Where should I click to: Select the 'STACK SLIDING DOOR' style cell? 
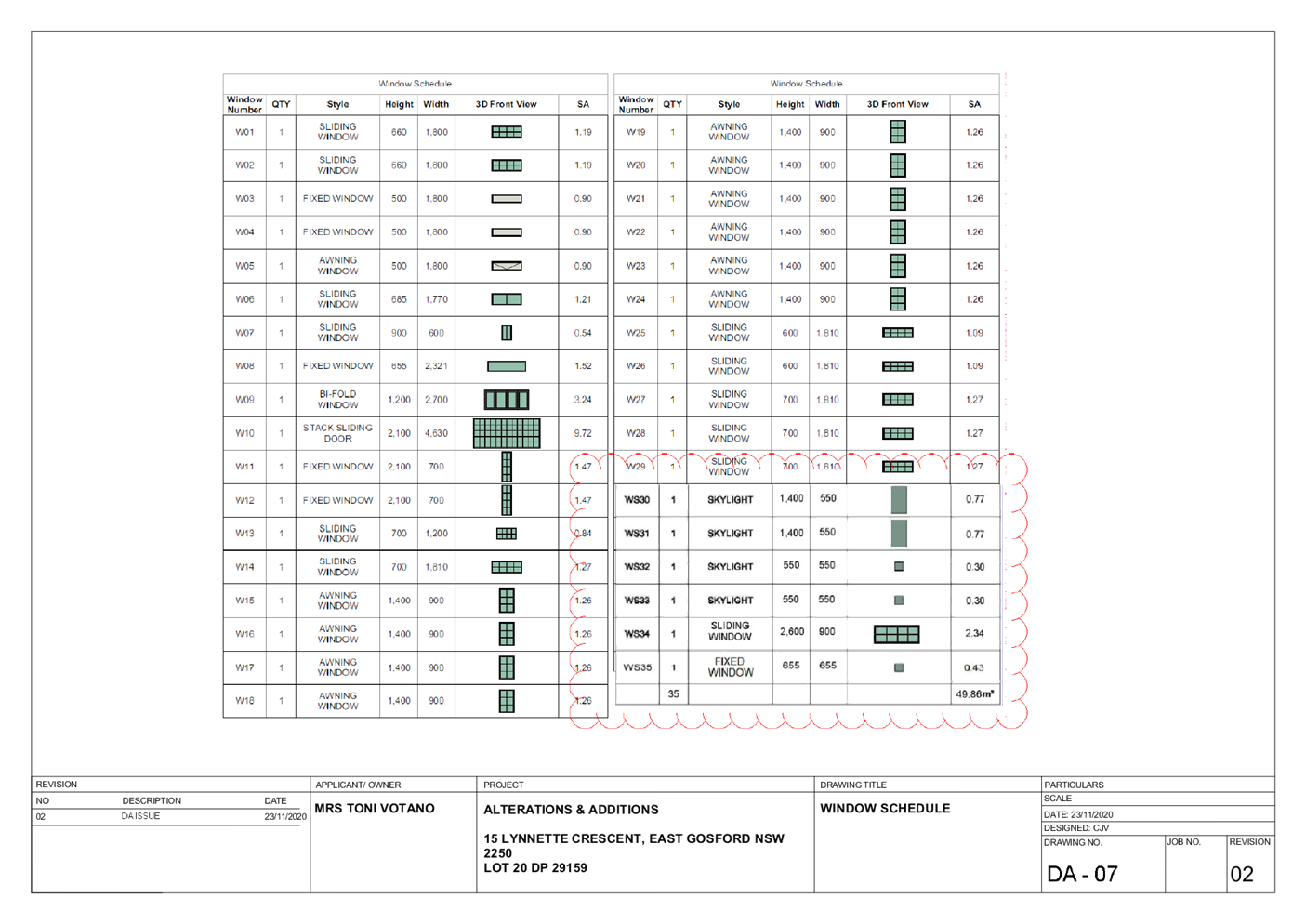[x=337, y=433]
